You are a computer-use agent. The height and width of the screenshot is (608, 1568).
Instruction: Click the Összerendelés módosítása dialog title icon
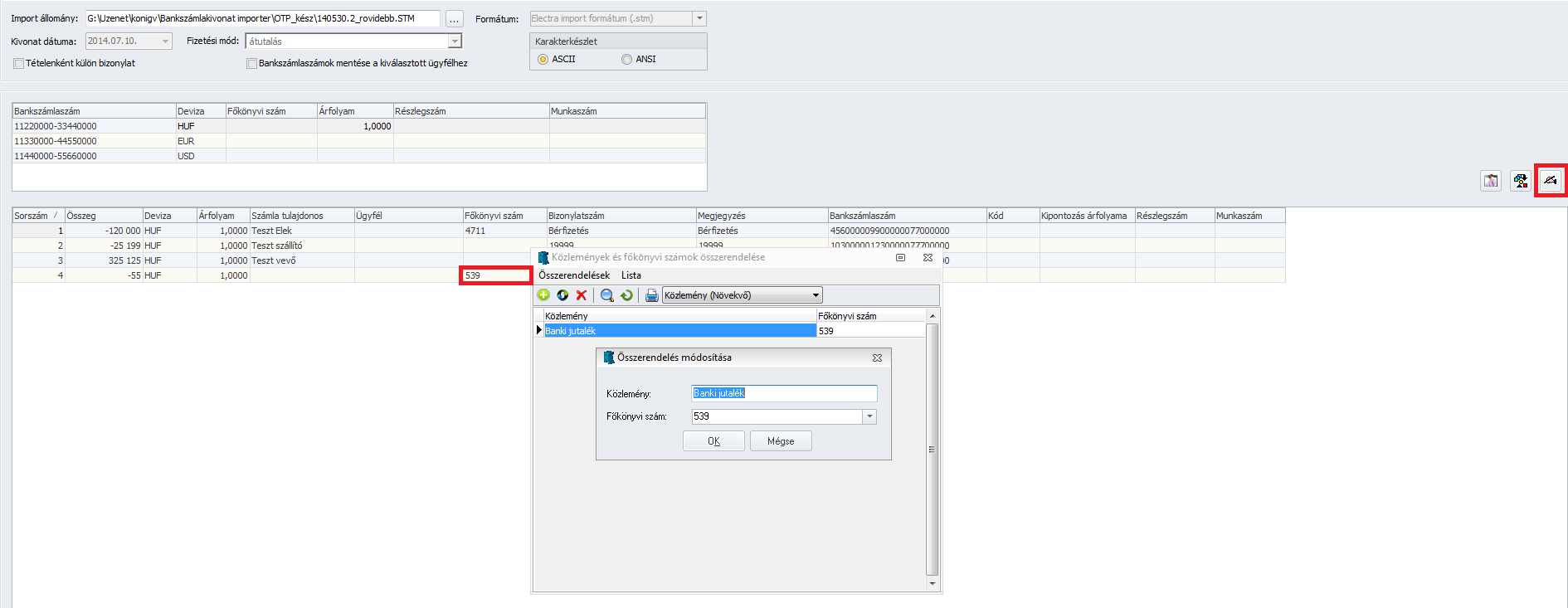click(609, 358)
